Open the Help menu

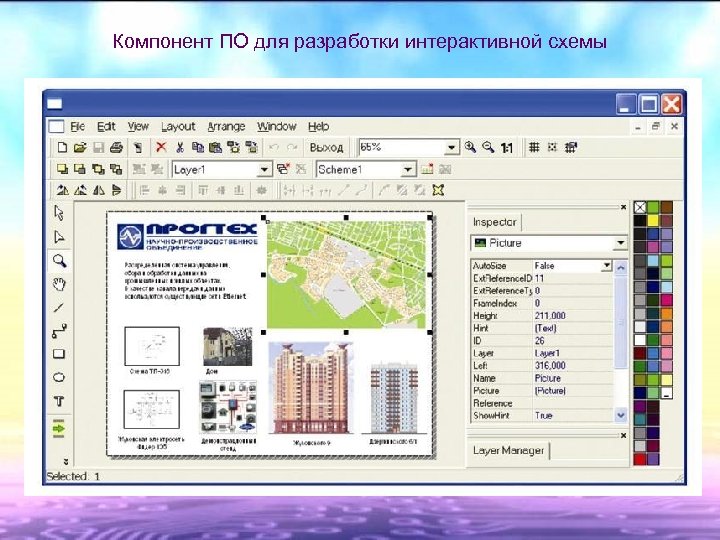tap(319, 126)
